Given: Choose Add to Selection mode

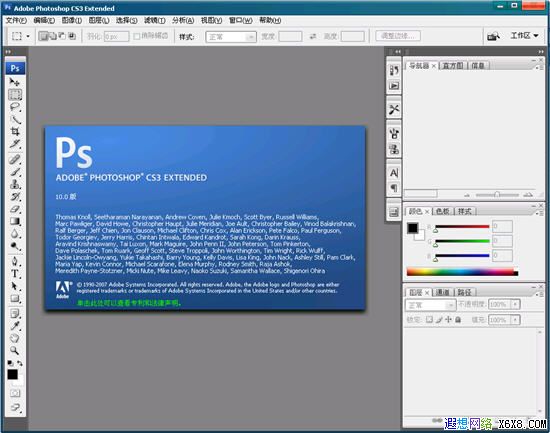Looking at the screenshot, I should pyautogui.click(x=53, y=36).
